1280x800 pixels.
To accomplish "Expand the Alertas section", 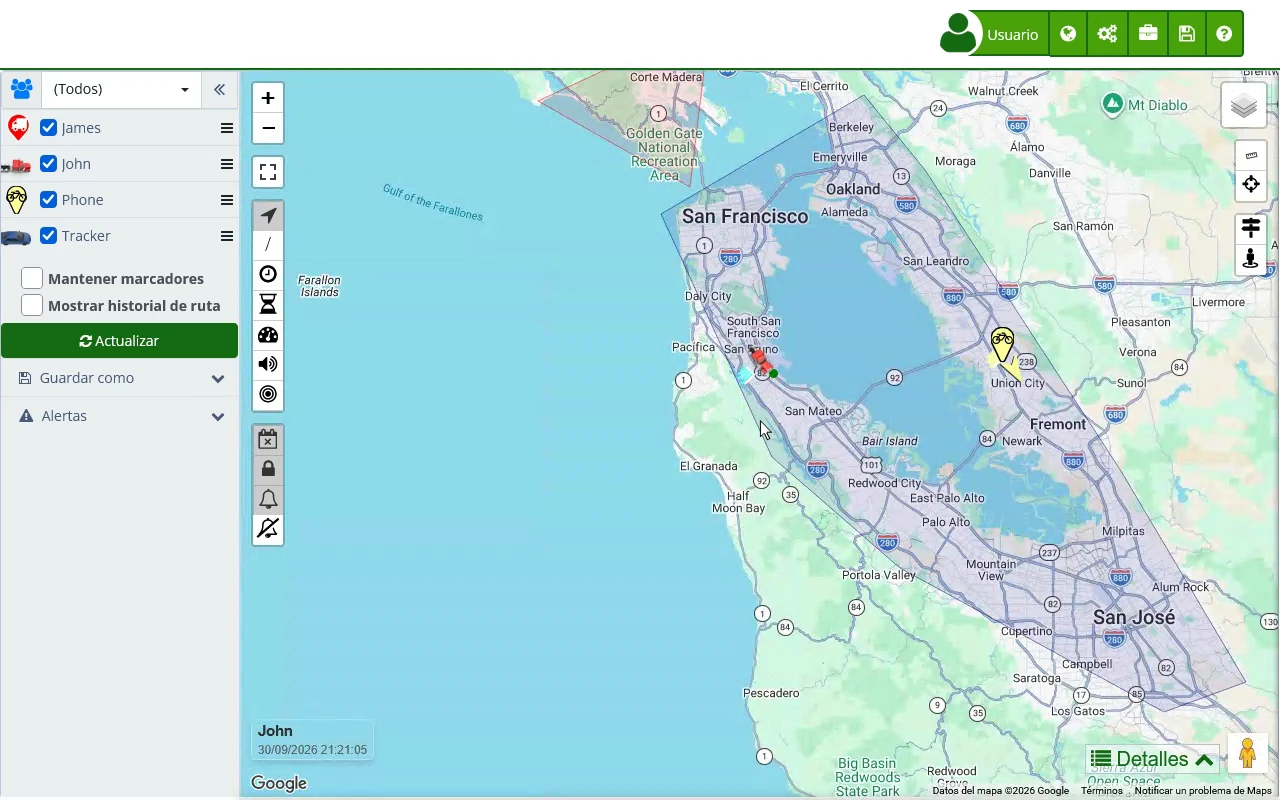I will click(x=120, y=416).
